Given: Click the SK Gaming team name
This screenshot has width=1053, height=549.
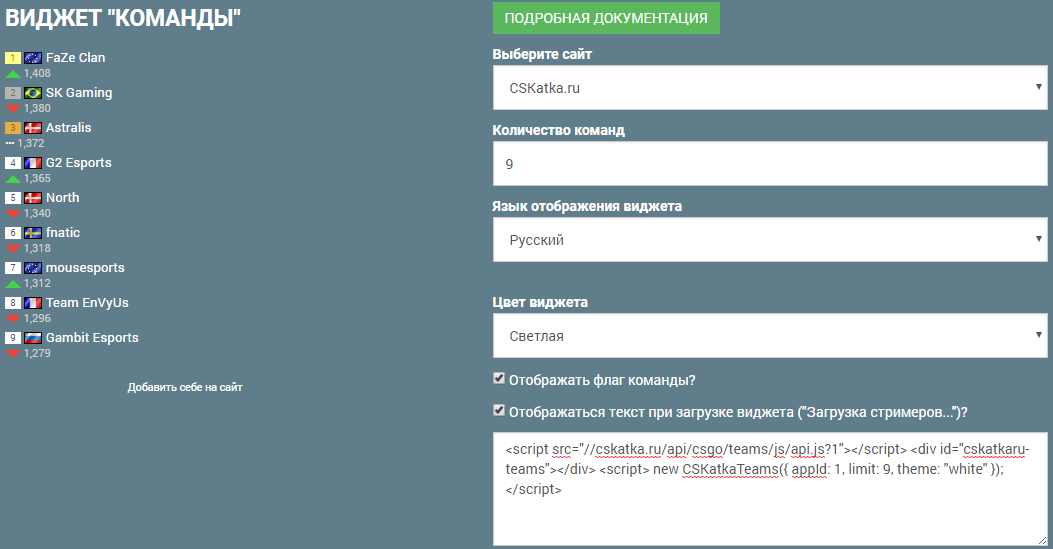Looking at the screenshot, I should coord(79,93).
